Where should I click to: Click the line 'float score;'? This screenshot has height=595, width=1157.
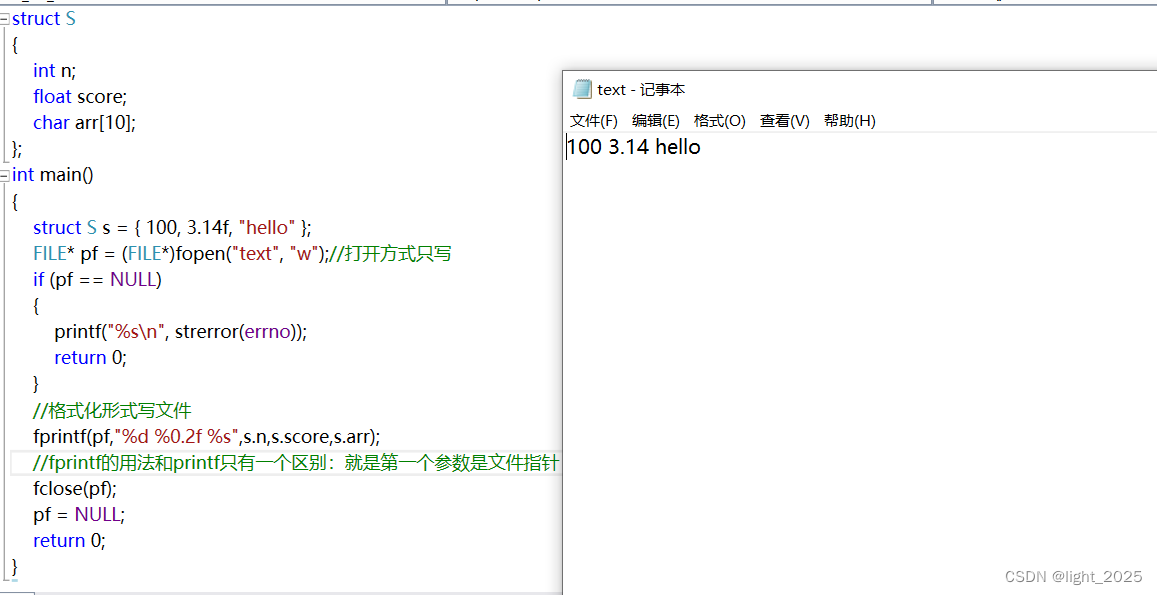(80, 97)
